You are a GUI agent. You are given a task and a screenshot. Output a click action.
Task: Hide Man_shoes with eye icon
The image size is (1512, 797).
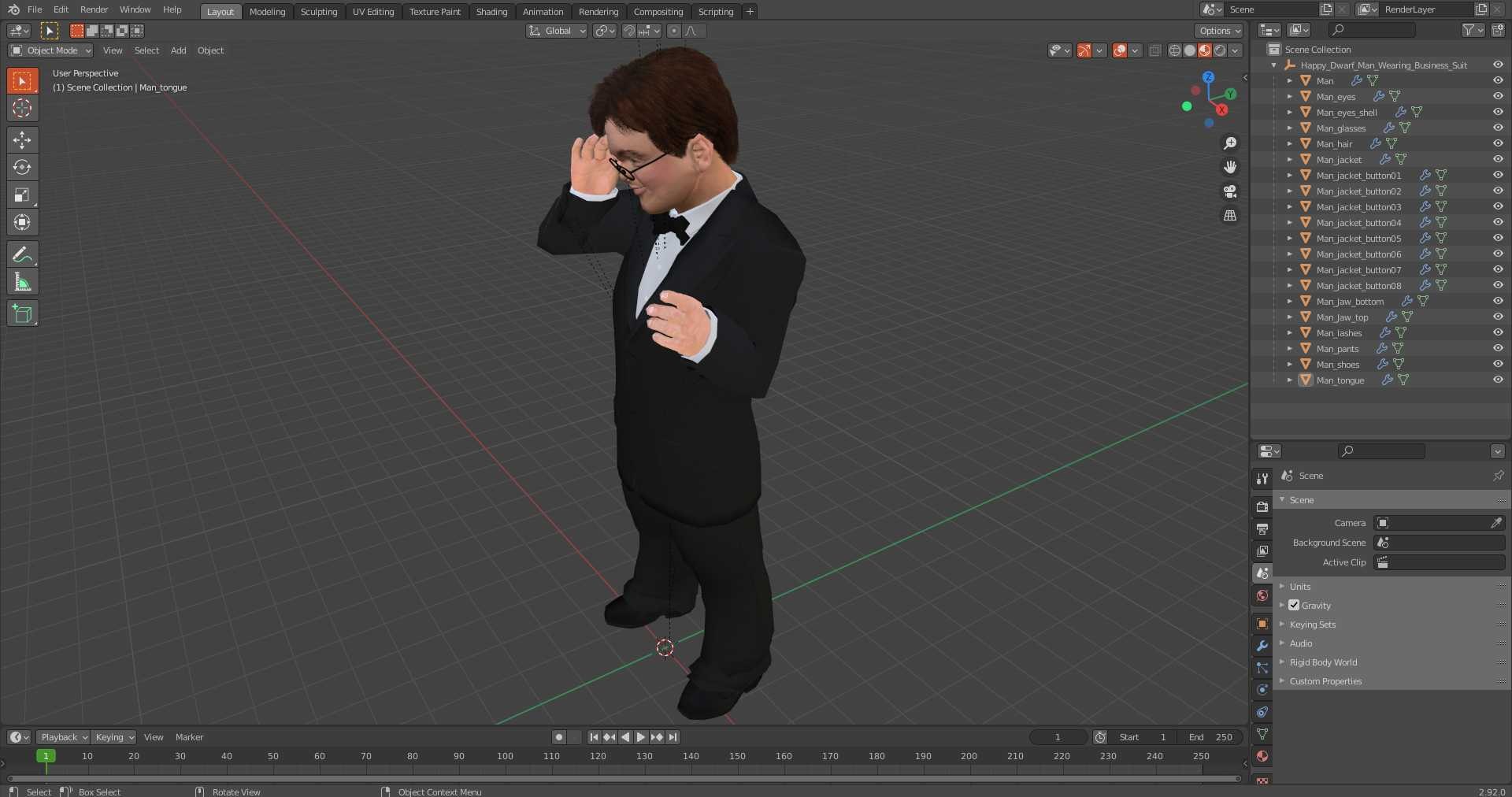(1498, 365)
